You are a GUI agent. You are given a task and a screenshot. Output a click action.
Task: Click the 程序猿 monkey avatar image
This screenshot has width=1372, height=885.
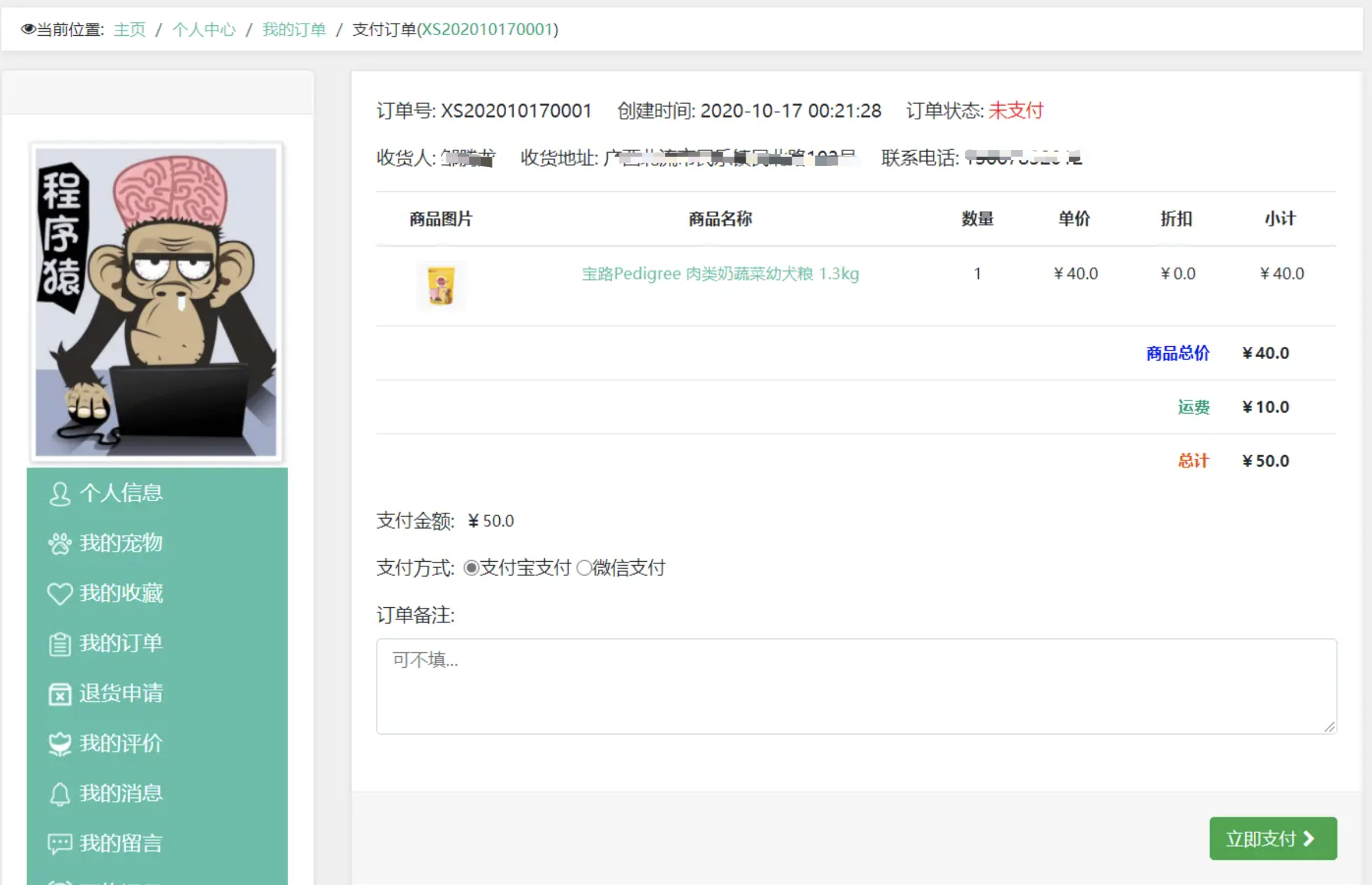[x=156, y=302]
